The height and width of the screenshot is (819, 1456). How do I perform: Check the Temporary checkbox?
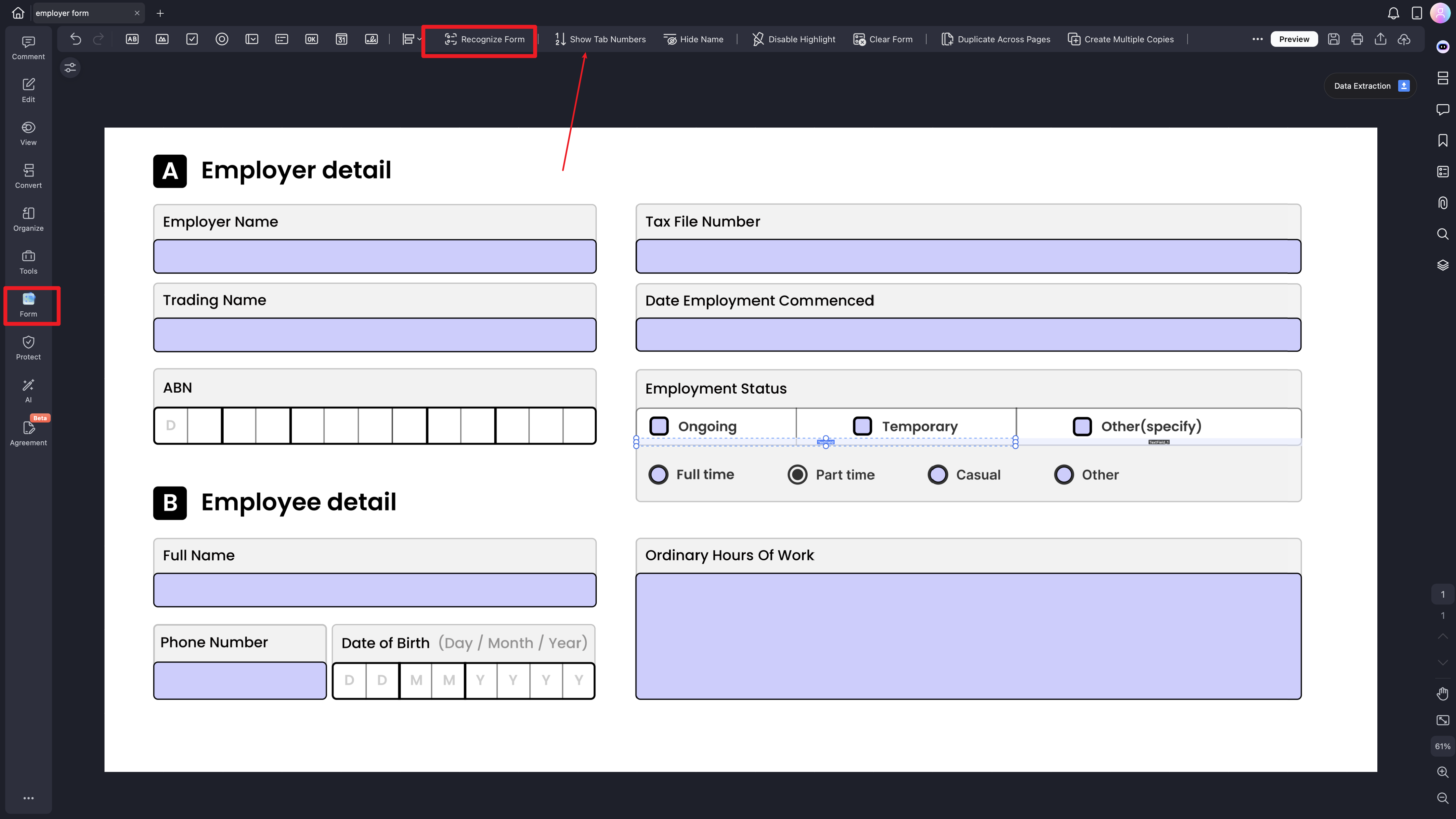point(863,426)
